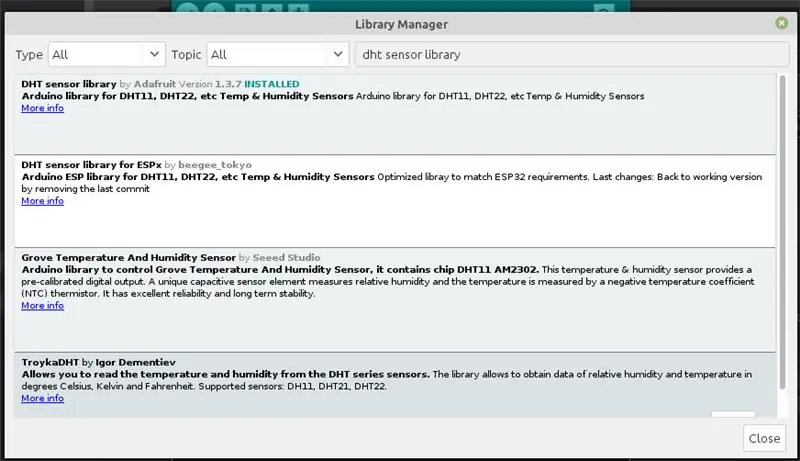Open More info for Grove Temperature And Humidity Sensor
800x461 pixels.
point(42,305)
